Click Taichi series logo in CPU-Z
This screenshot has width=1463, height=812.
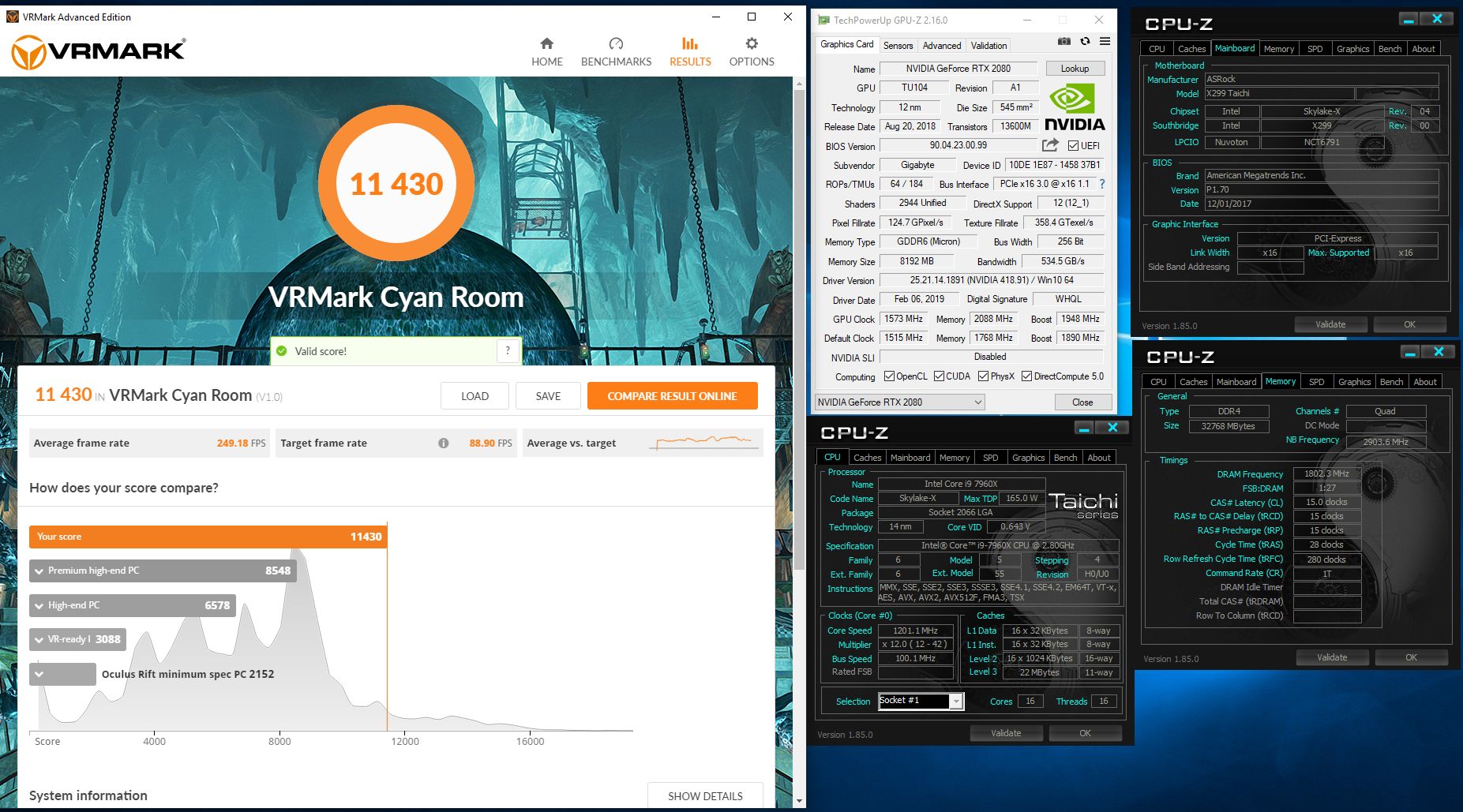1083,506
